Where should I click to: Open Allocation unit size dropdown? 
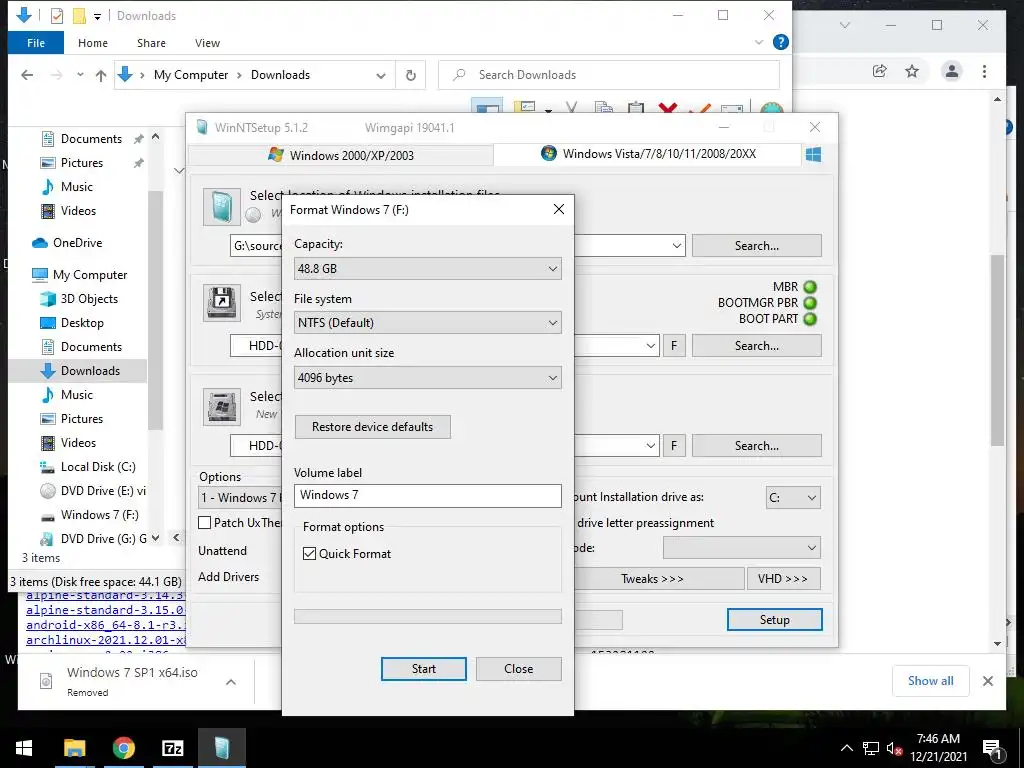point(428,377)
